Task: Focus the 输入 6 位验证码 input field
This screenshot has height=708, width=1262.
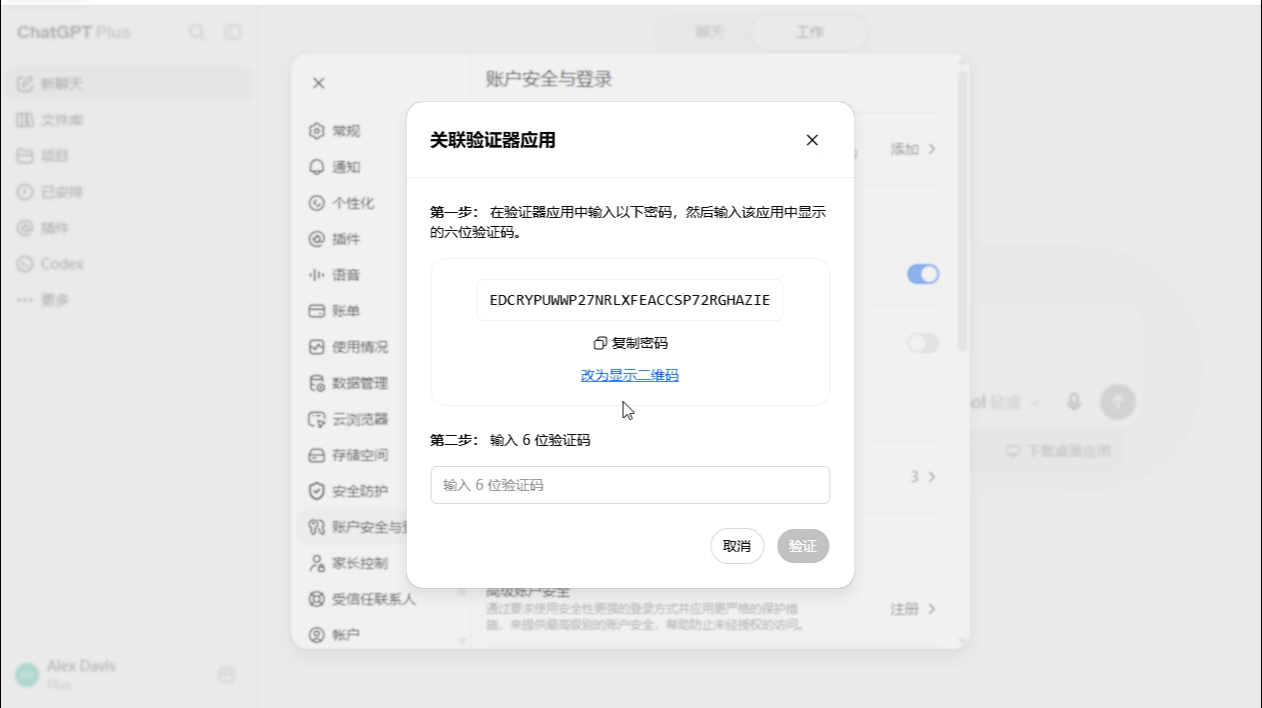Action: (x=630, y=485)
